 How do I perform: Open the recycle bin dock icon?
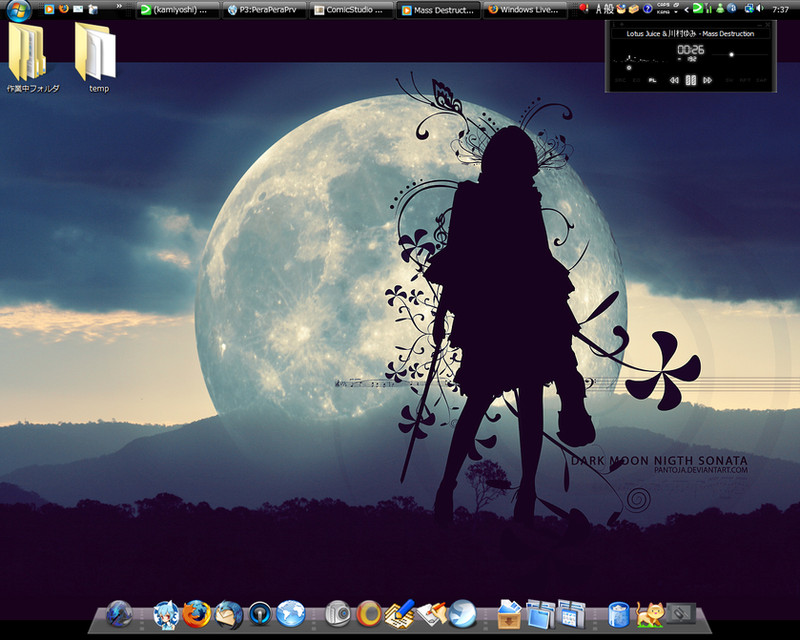619,614
